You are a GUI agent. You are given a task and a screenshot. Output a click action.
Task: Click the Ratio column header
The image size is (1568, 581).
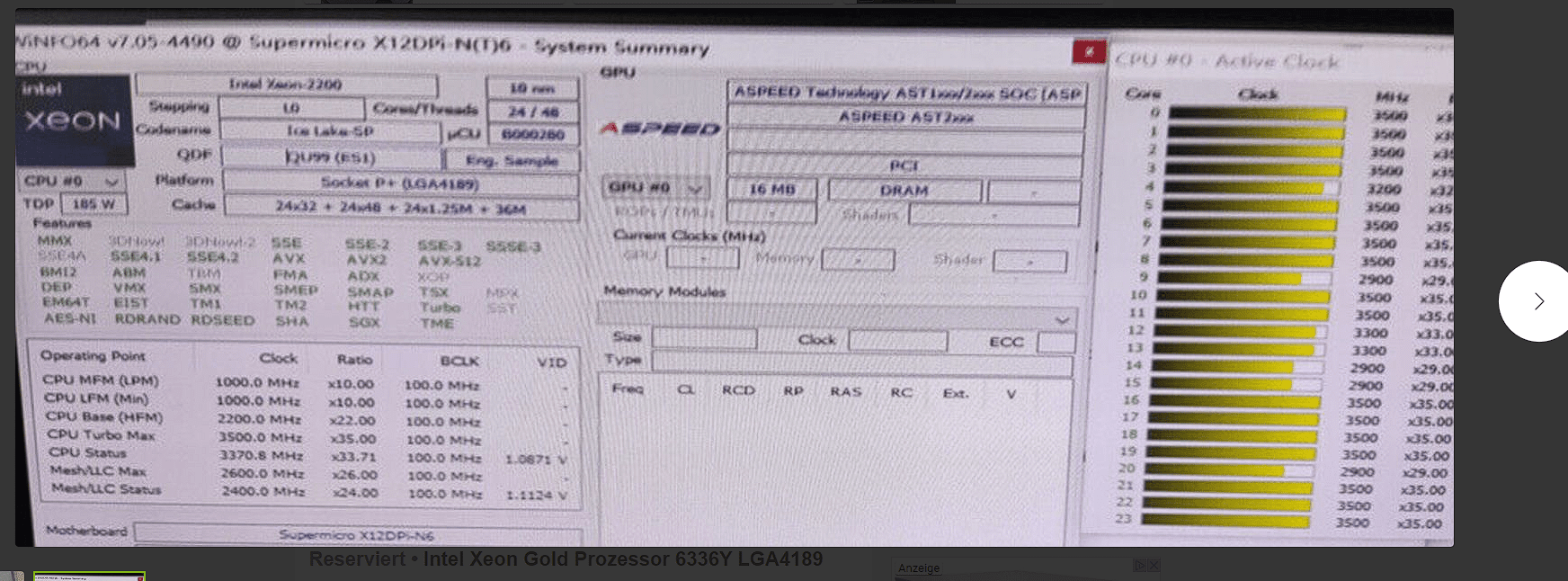[x=354, y=360]
